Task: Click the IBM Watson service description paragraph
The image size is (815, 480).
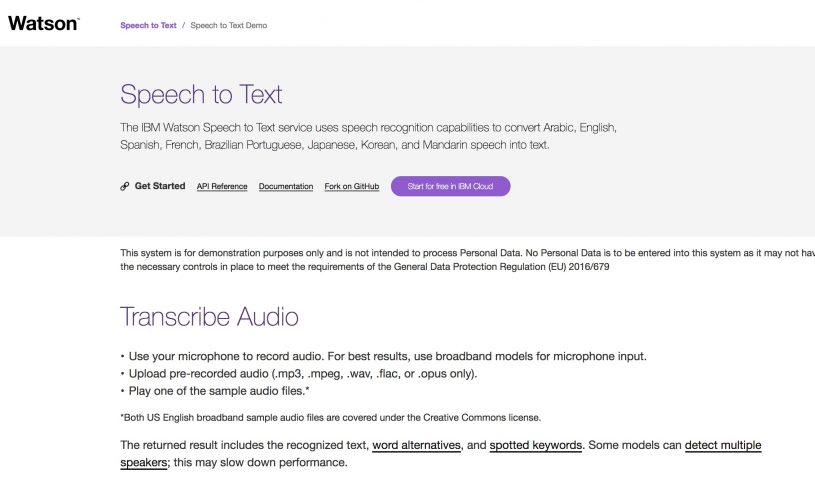Action: coord(369,136)
